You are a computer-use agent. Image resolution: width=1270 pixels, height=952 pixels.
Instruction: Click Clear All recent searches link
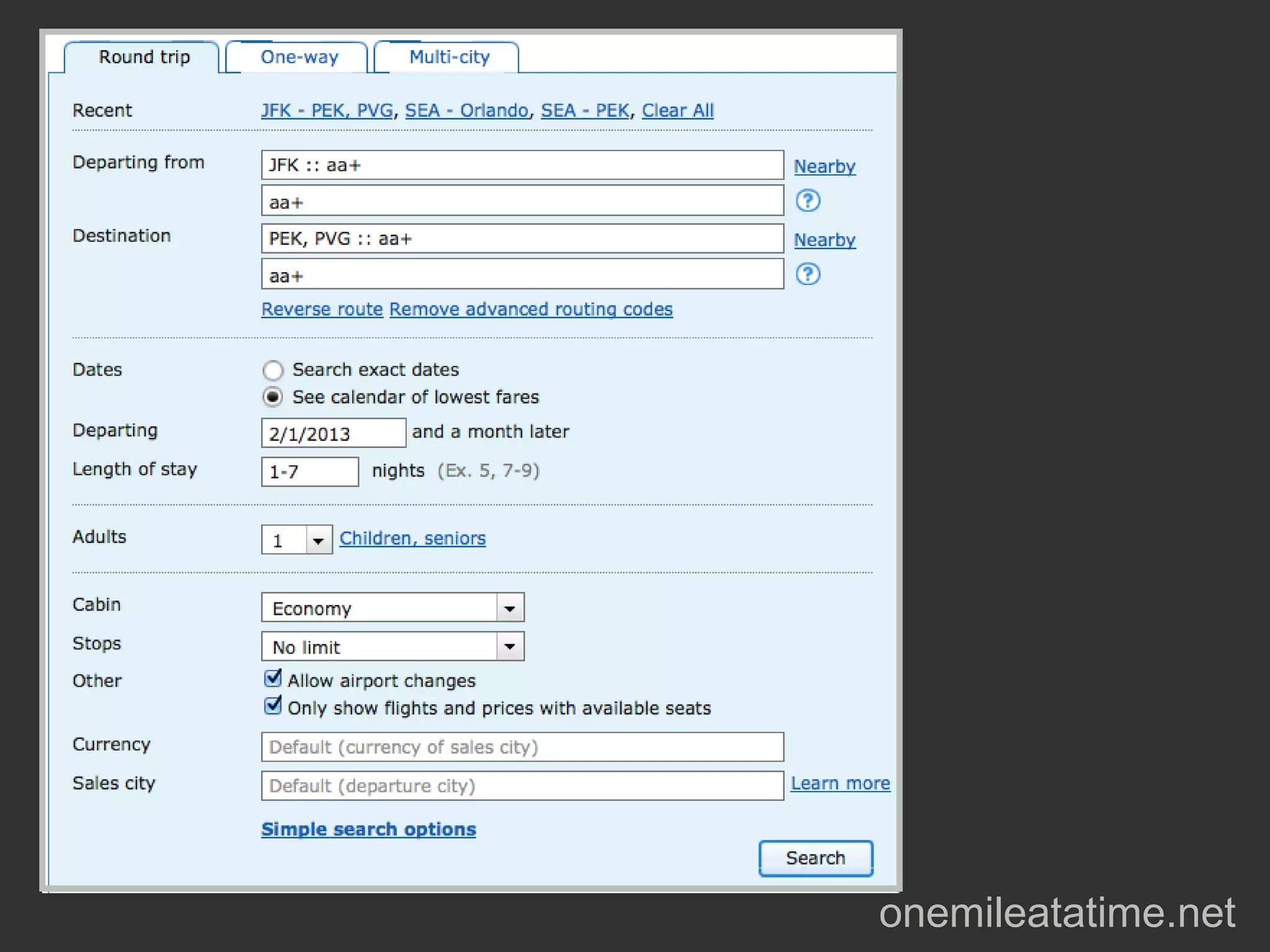tap(677, 111)
